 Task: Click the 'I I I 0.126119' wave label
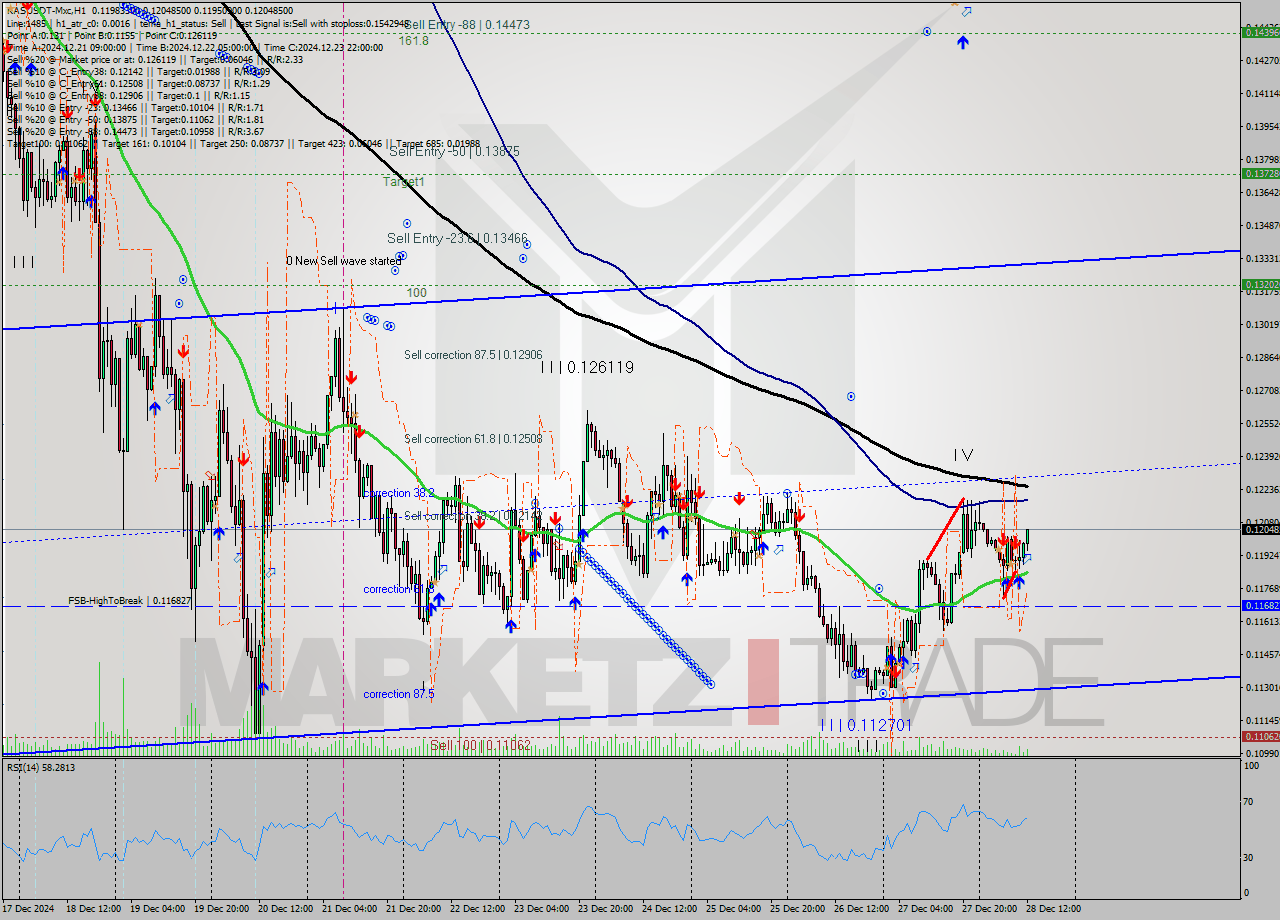click(587, 367)
